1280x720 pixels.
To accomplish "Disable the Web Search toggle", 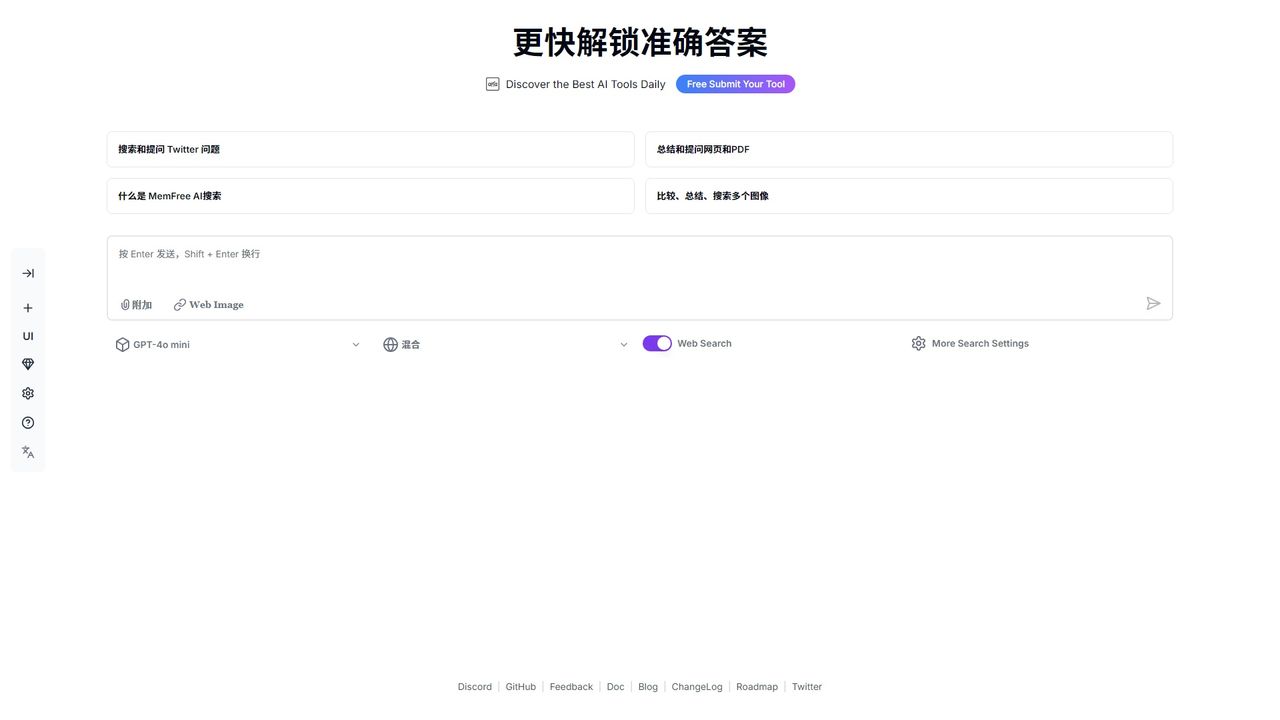I will point(657,343).
